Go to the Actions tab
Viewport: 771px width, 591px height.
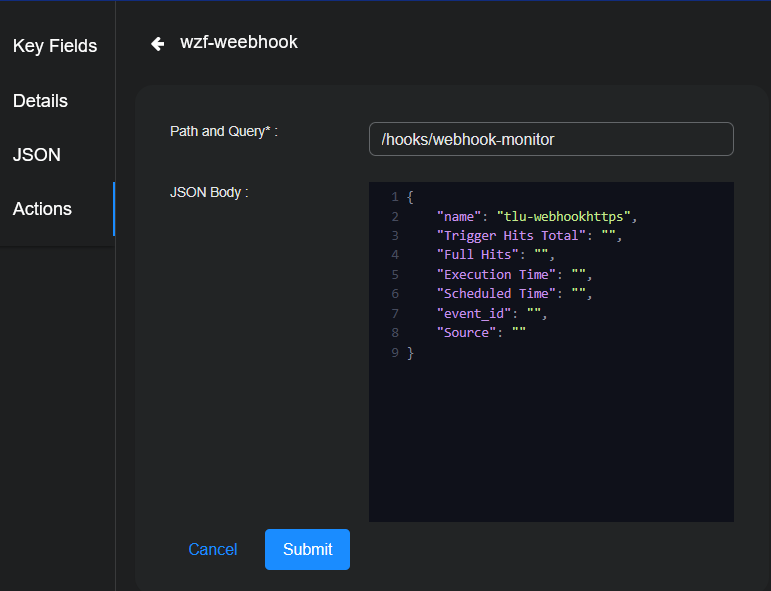click(43, 209)
